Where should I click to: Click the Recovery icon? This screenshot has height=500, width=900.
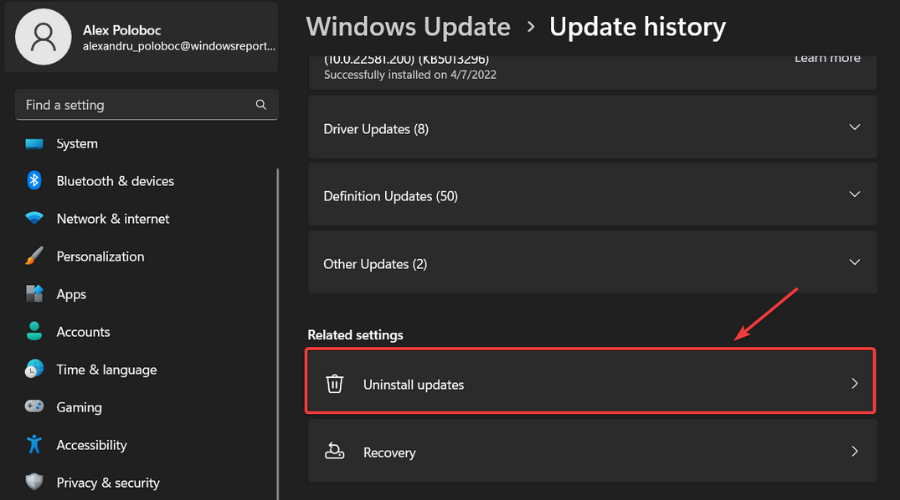(x=335, y=451)
